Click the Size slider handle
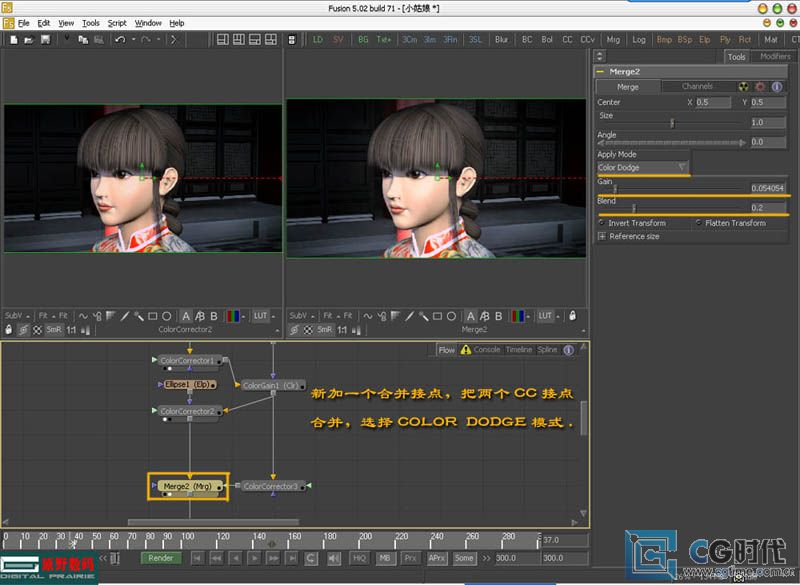 672,123
